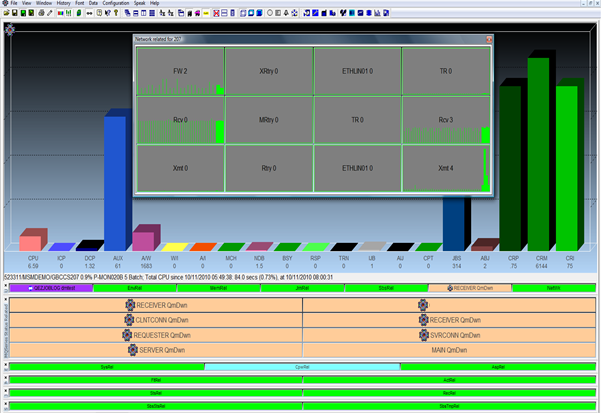
Task: Click the pink CPU bar
Action: point(32,241)
